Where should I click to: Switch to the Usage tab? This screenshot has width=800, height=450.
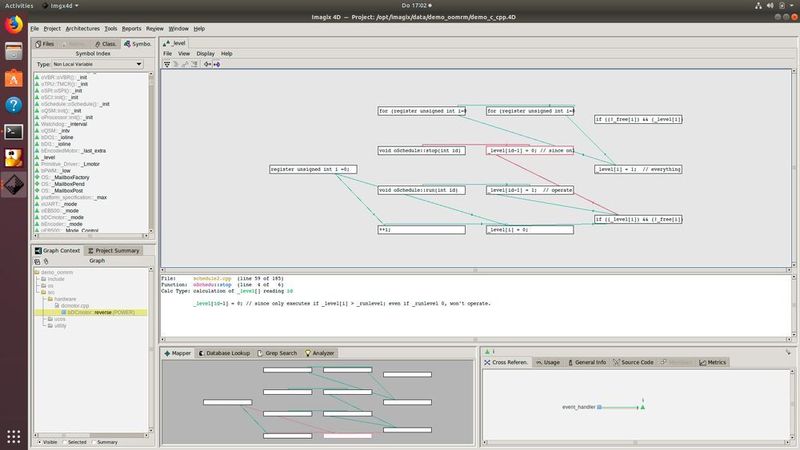(548, 362)
